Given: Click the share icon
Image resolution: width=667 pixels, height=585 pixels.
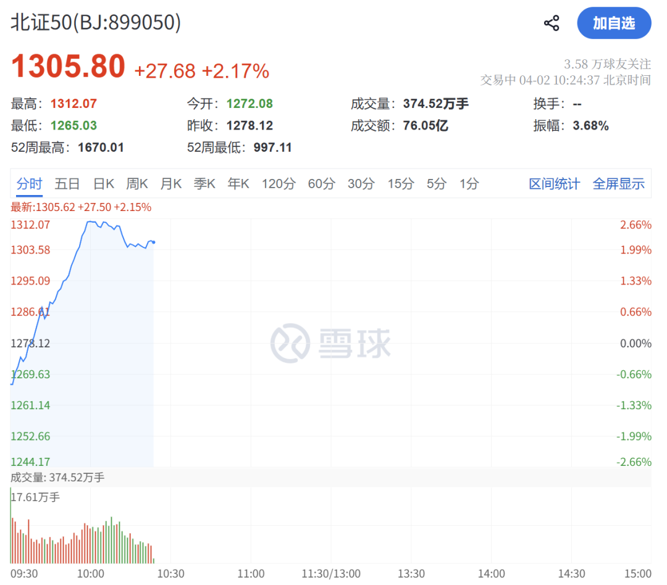Looking at the screenshot, I should pyautogui.click(x=551, y=23).
